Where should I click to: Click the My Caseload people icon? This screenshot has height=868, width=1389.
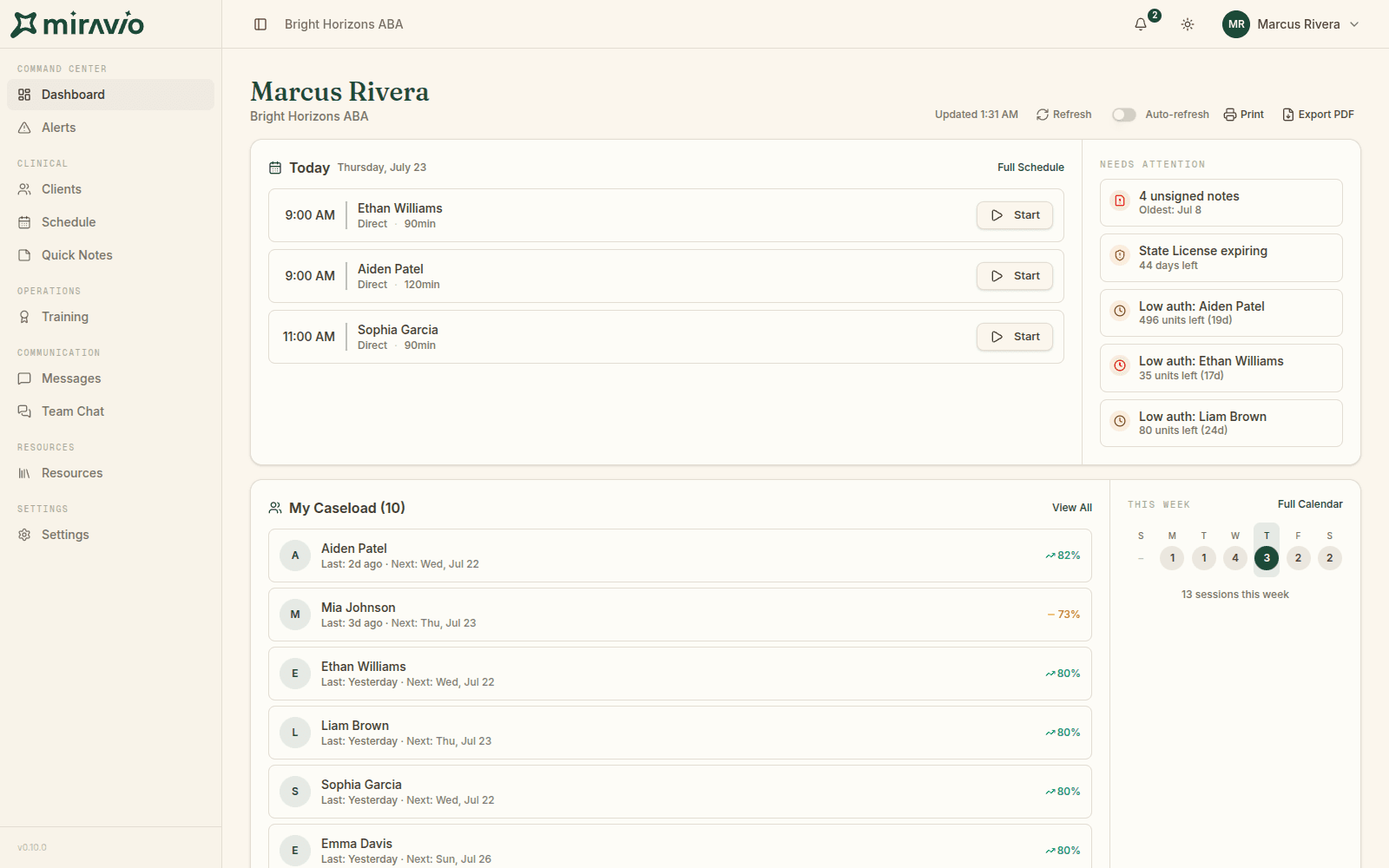(275, 508)
